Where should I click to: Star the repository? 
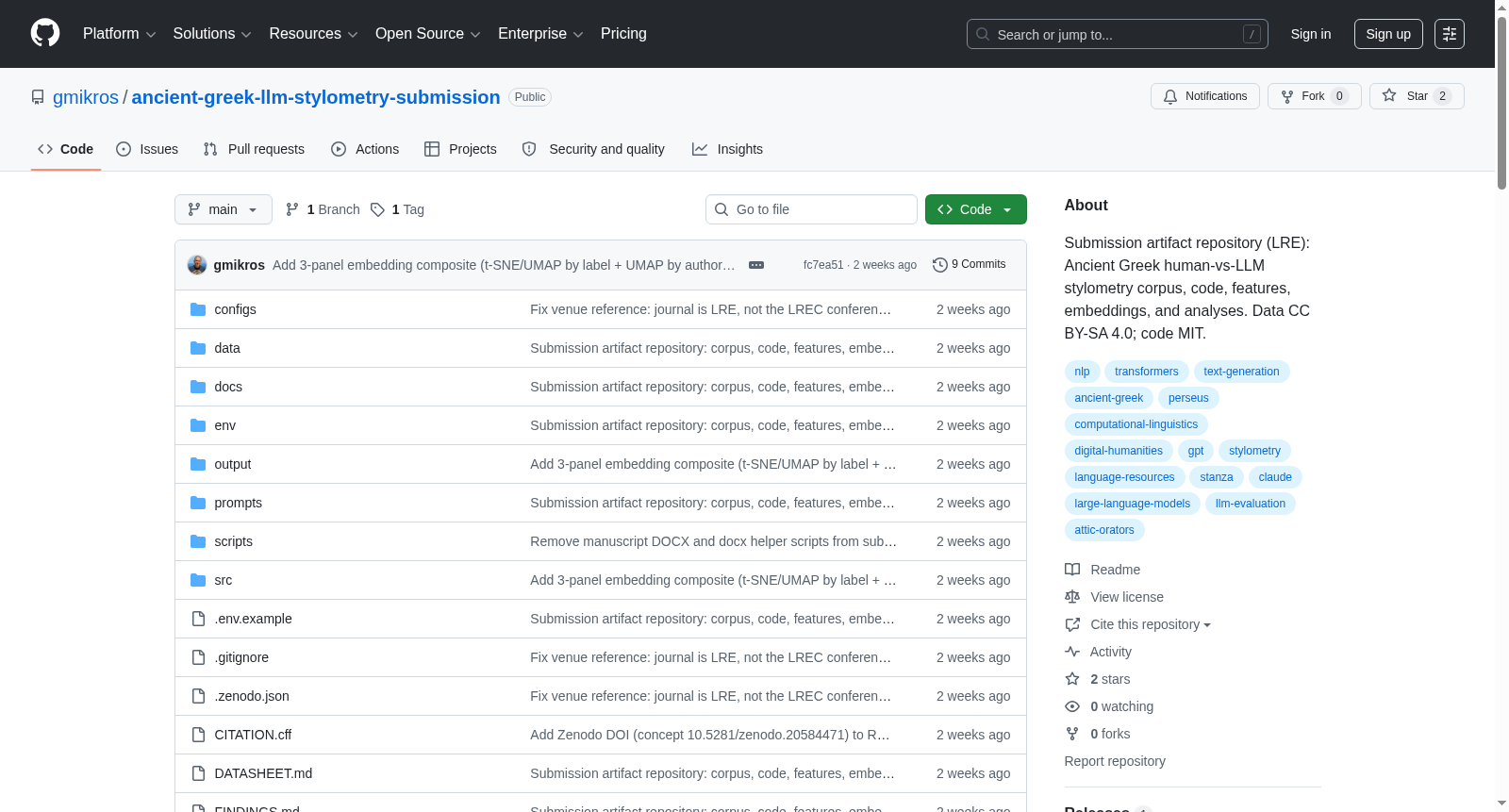click(1417, 96)
